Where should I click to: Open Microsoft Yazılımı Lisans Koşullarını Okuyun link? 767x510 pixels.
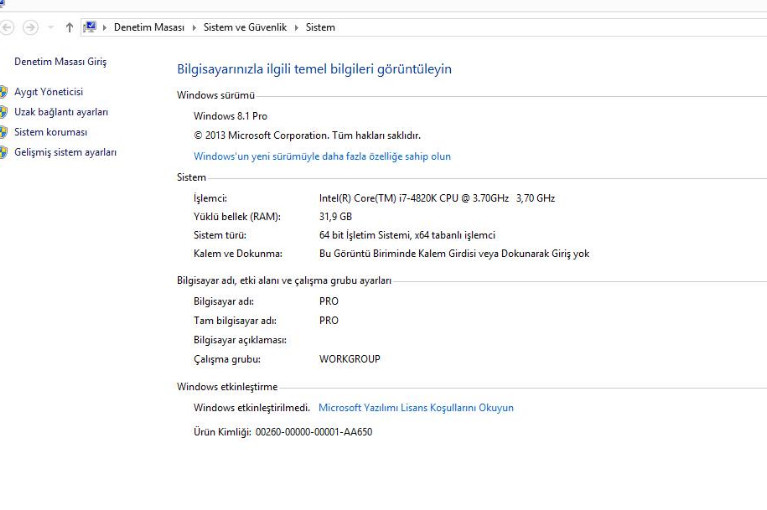[416, 407]
